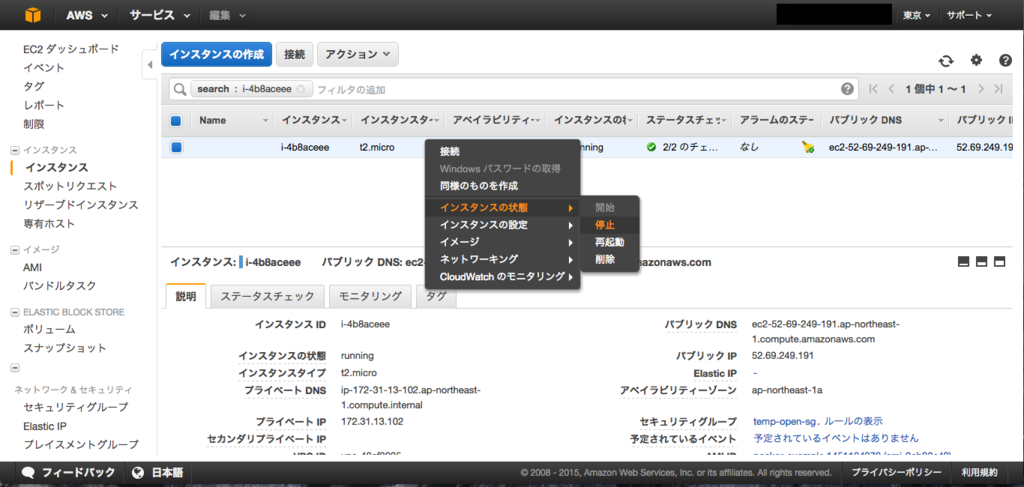The image size is (1024, 487).
Task: Go to last page of results
Action: point(999,89)
